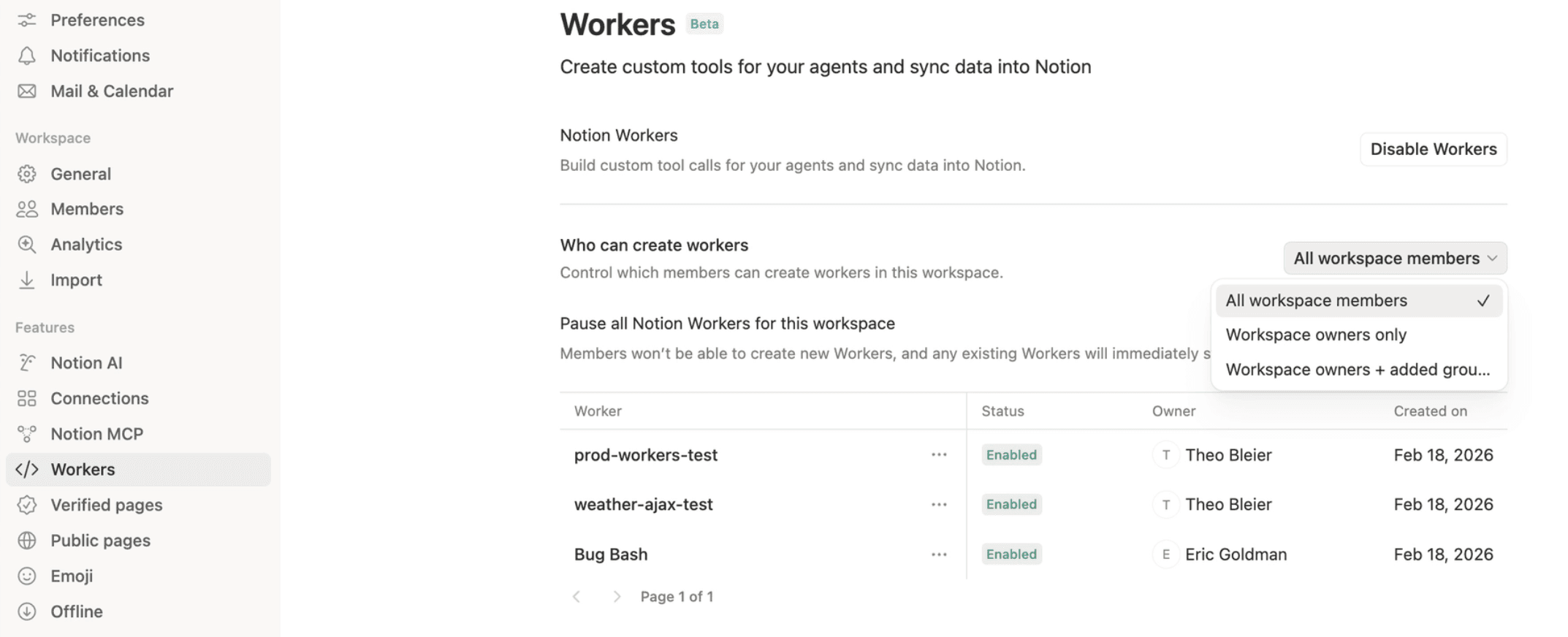Click Enabled status for prod-workers-test
The width and height of the screenshot is (1568, 637).
[x=1011, y=454]
